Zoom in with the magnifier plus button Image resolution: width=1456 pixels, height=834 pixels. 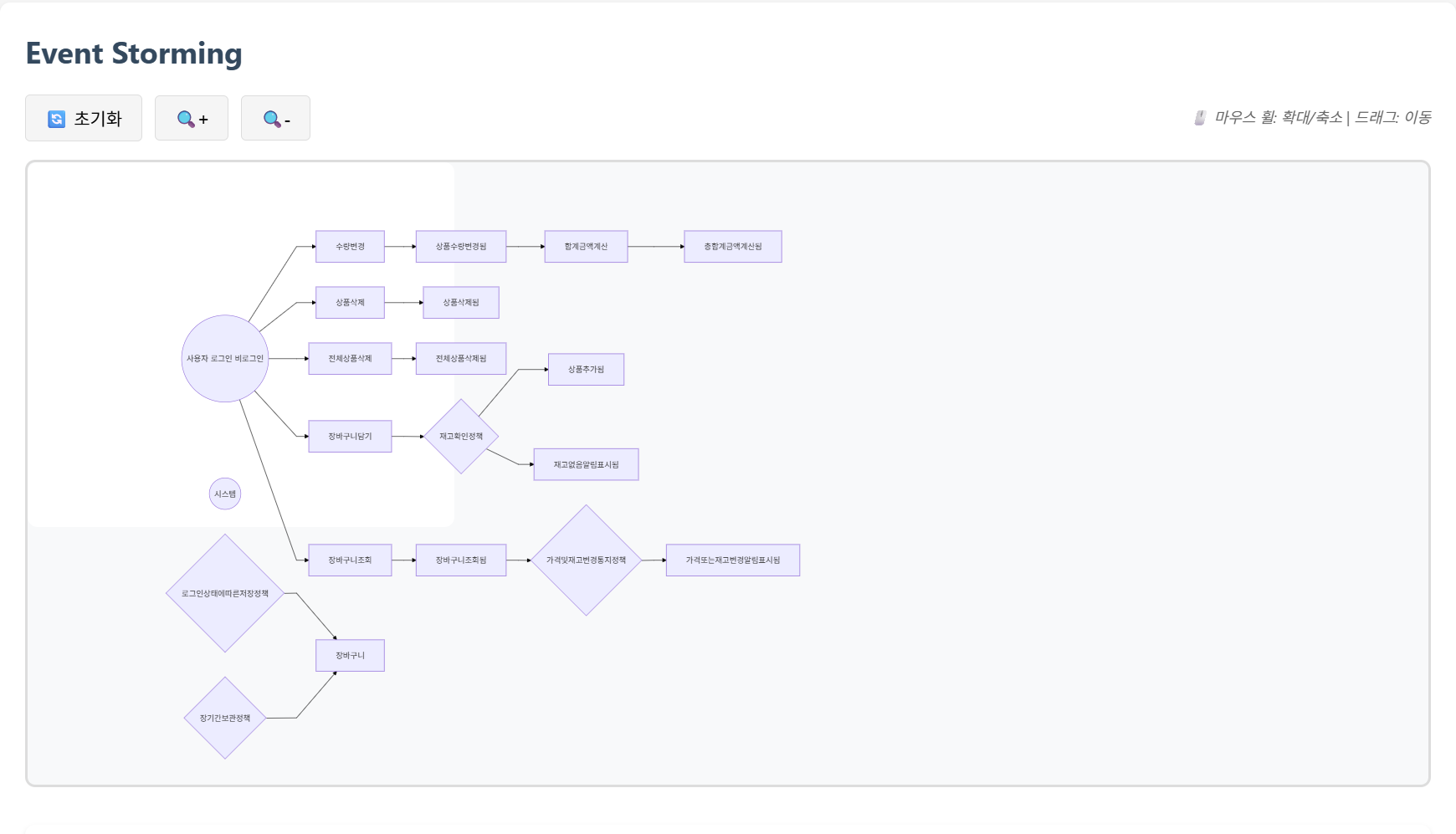coord(192,119)
